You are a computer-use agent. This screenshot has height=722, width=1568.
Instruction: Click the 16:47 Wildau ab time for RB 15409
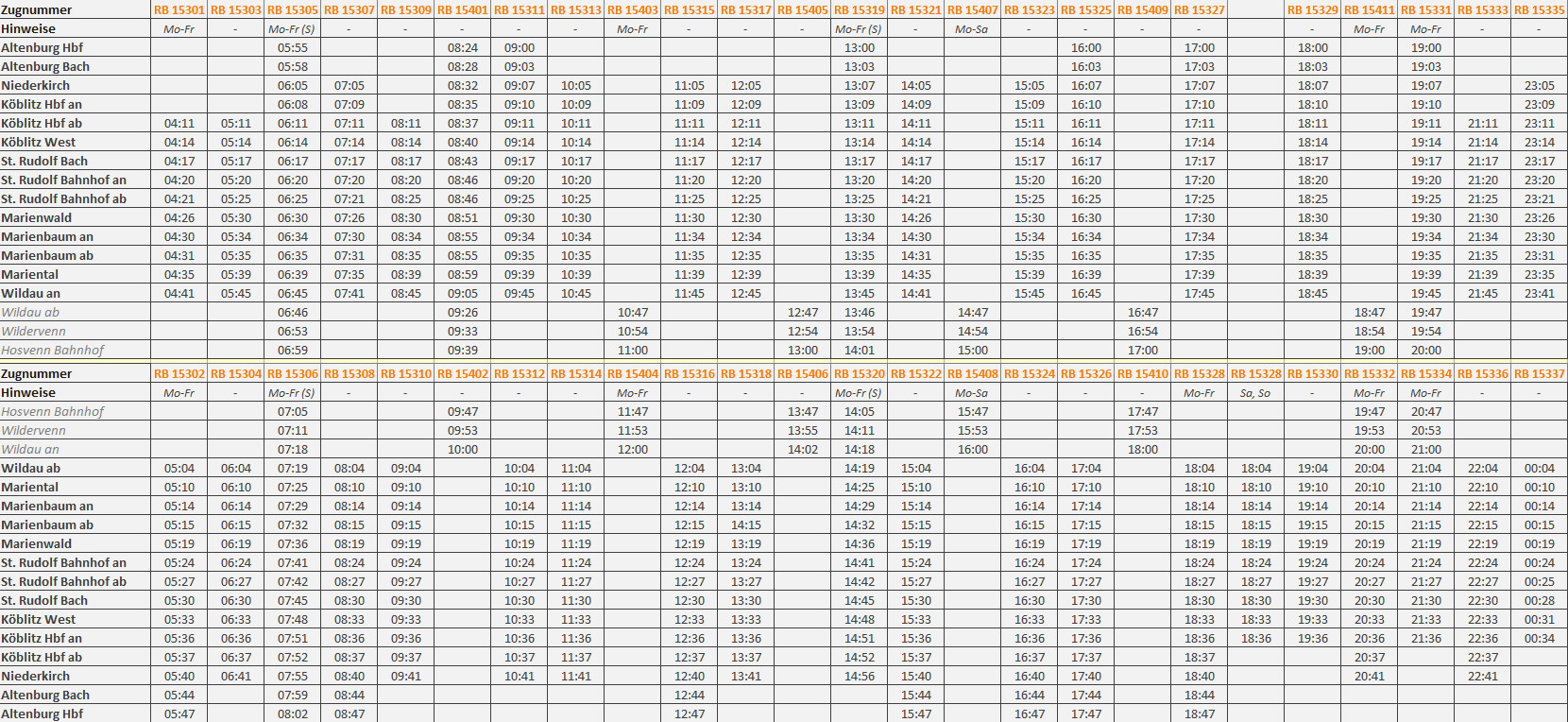[1143, 312]
